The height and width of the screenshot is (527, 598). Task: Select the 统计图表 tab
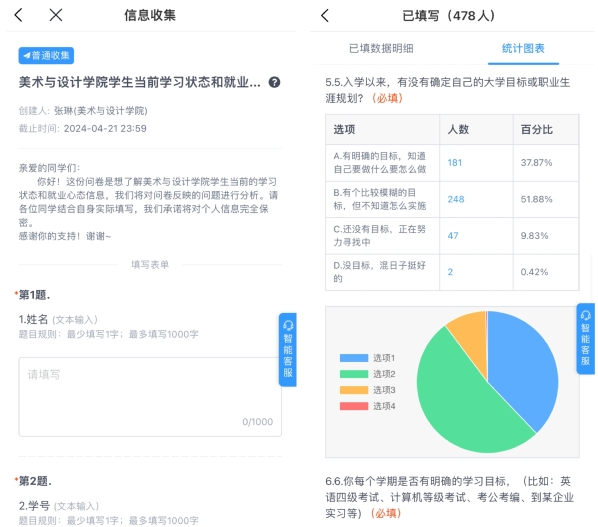pyautogui.click(x=523, y=48)
